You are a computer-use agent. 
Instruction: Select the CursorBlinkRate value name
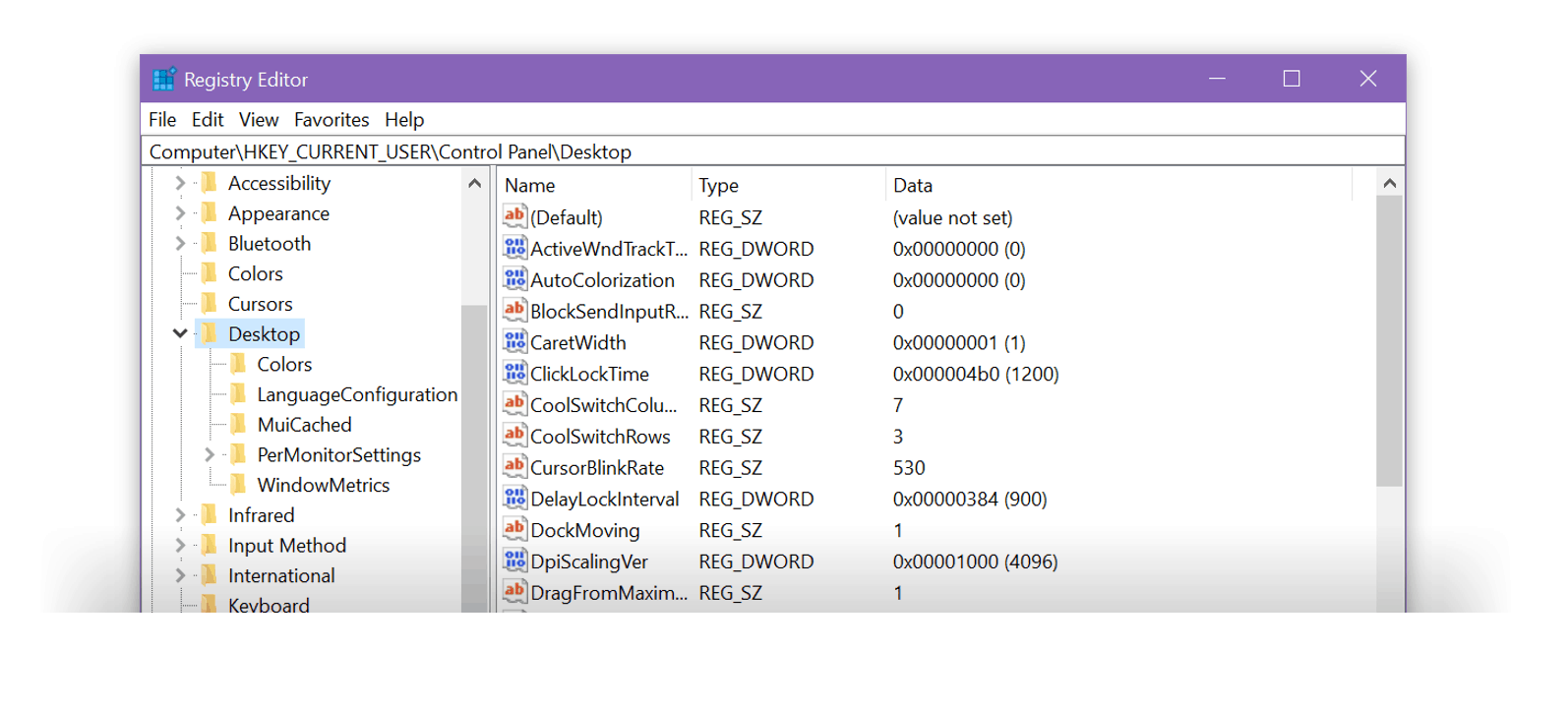coord(597,467)
